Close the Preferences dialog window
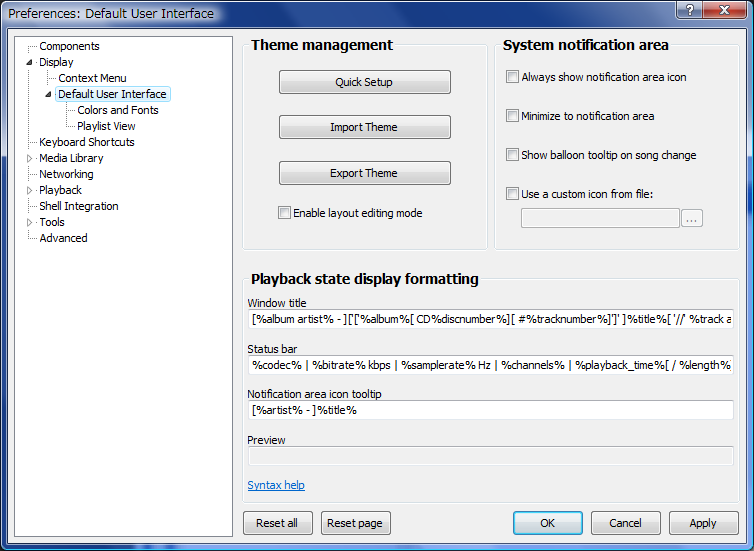 point(724,10)
